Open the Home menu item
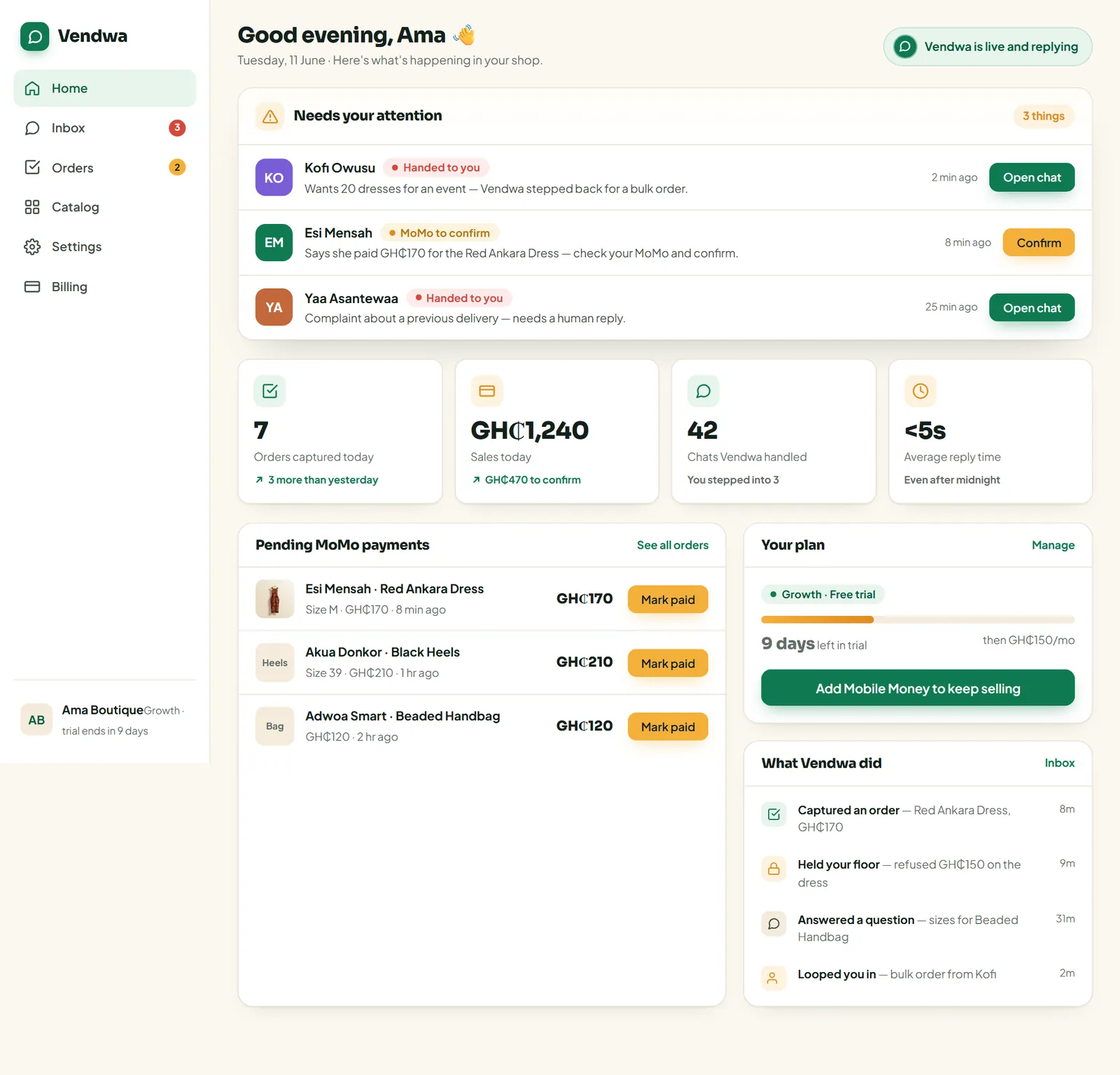The width and height of the screenshot is (1120, 1075). pyautogui.click(x=105, y=88)
